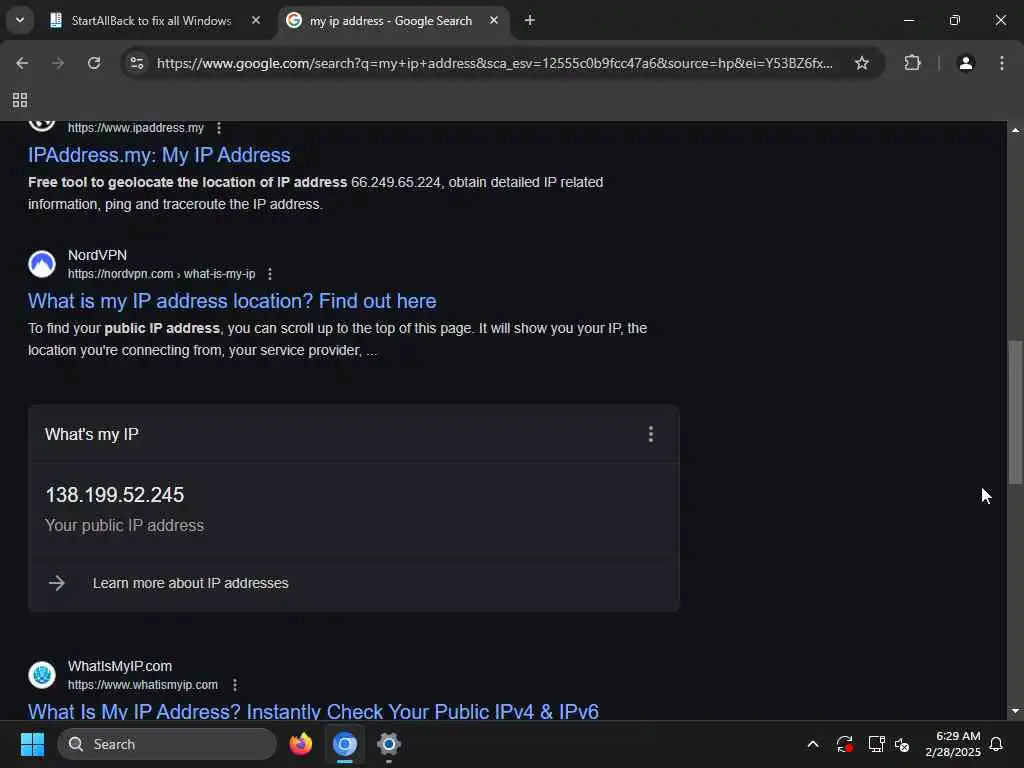1024x768 pixels.
Task: Open the What's my IP card options menu
Action: 650,434
